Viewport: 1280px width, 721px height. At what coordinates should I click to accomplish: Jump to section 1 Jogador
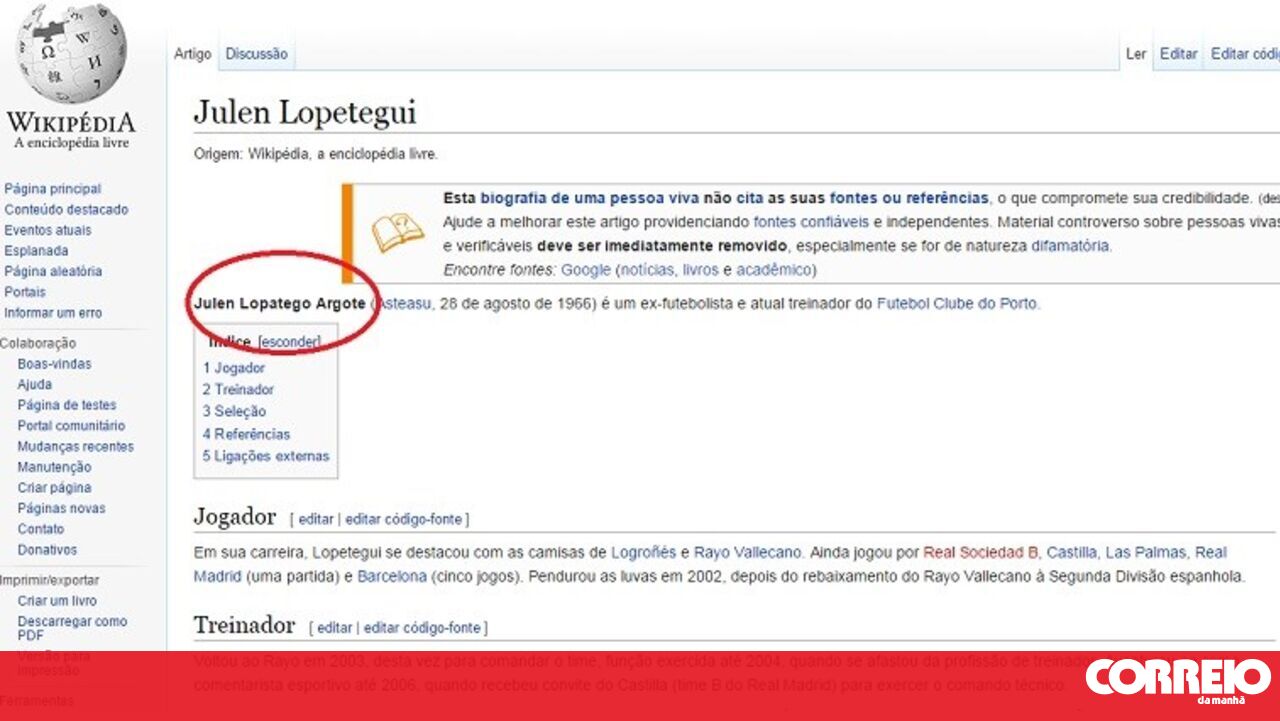[234, 368]
